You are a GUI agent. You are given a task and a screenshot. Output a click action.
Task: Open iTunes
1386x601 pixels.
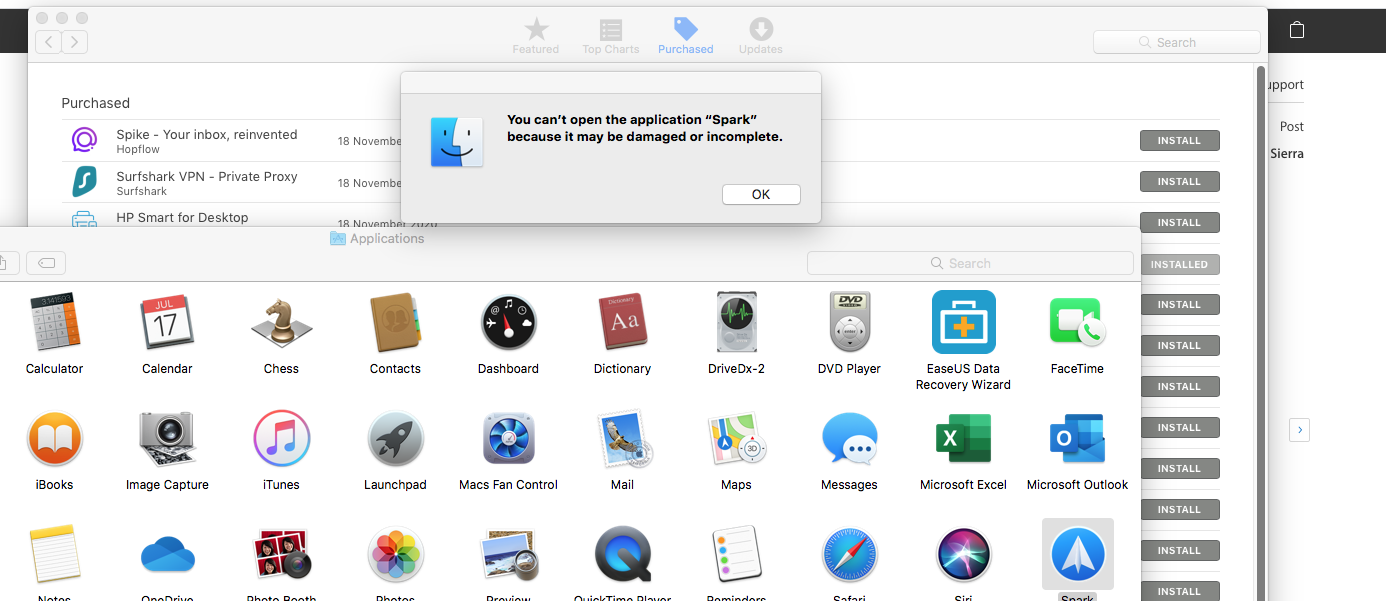(x=281, y=438)
